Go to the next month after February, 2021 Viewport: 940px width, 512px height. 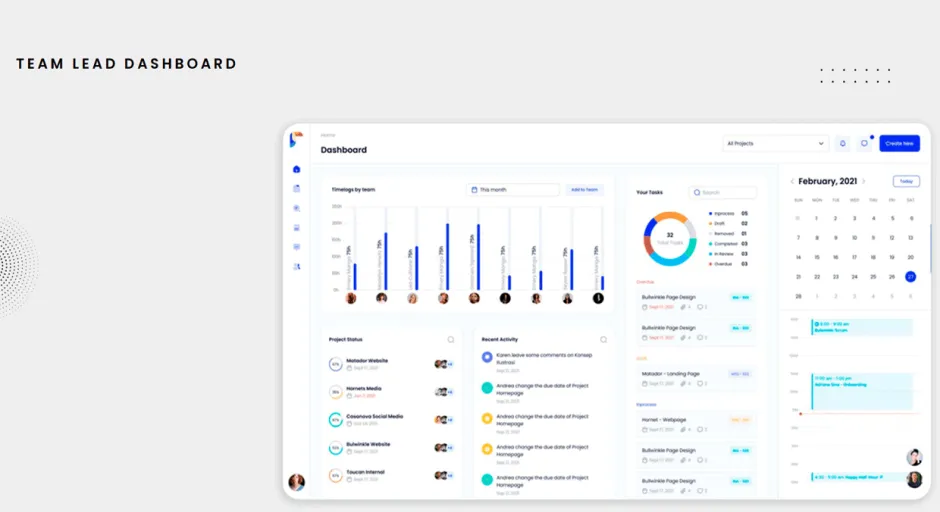point(864,181)
